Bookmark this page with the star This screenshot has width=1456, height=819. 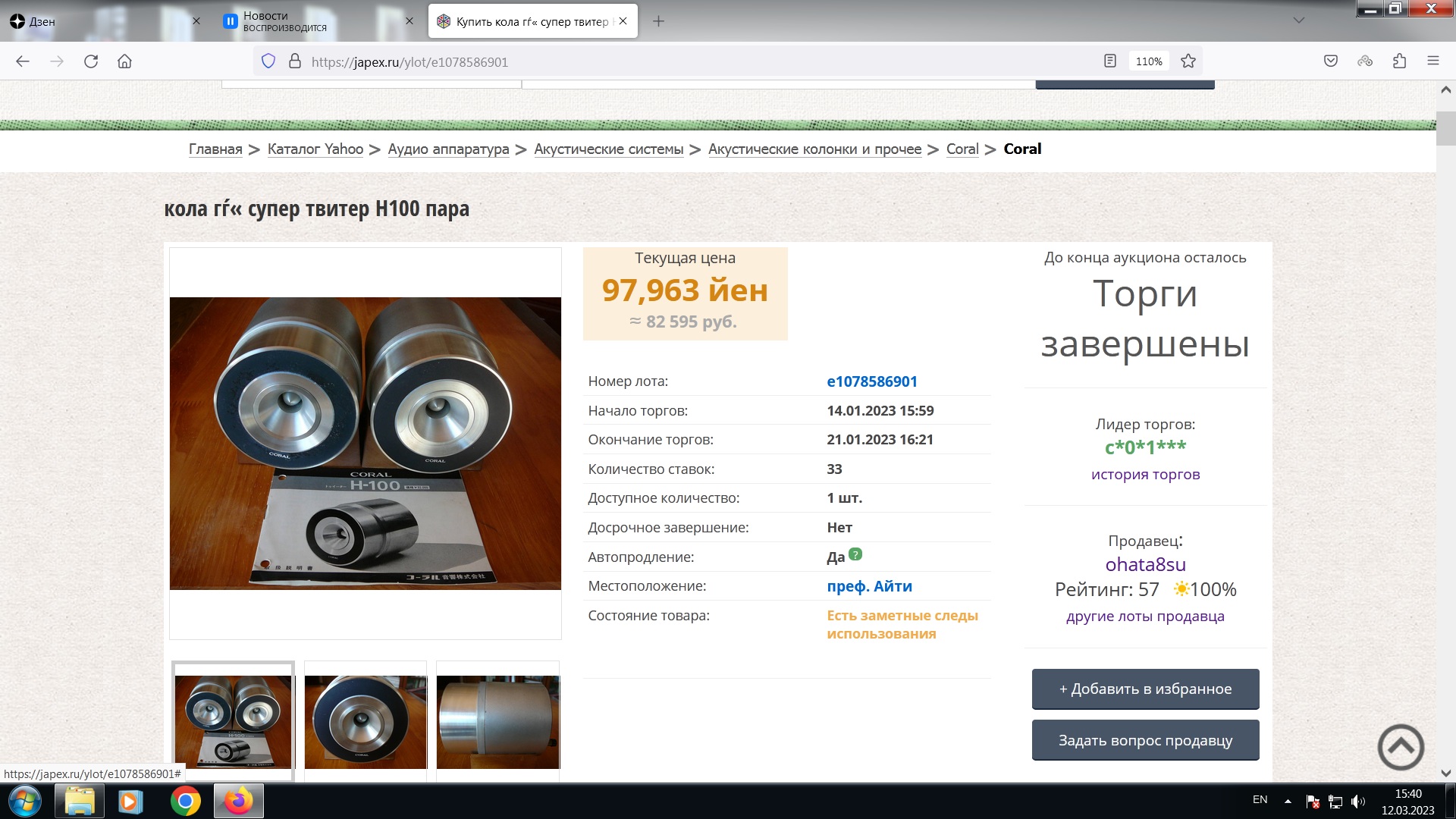(1188, 61)
